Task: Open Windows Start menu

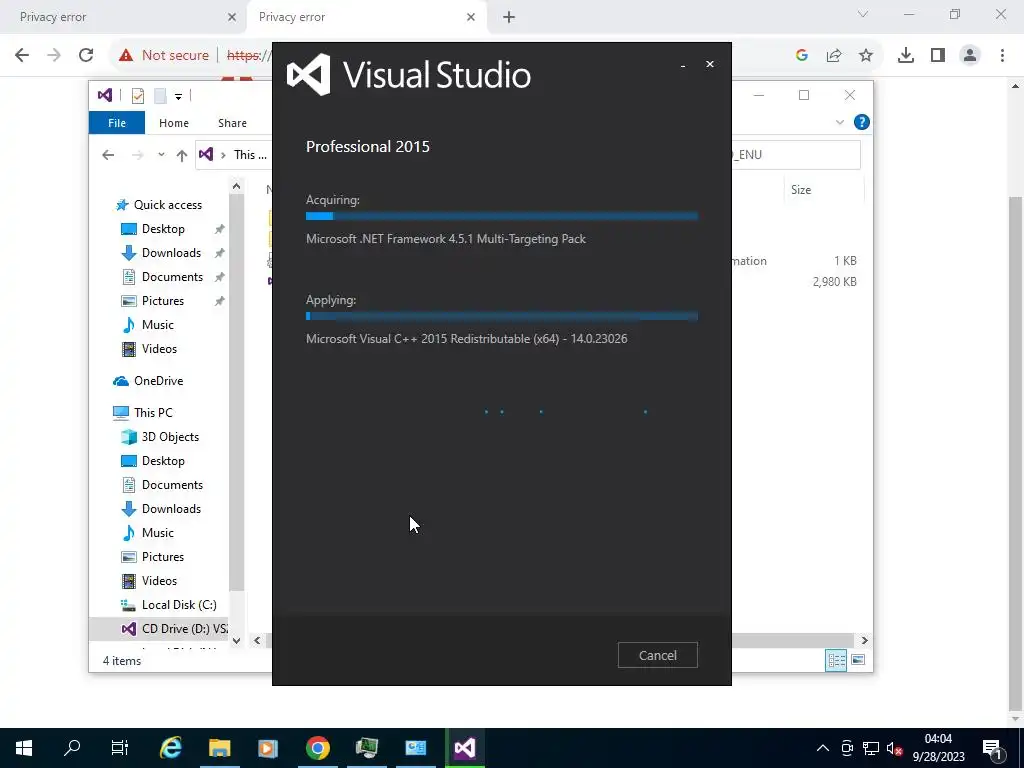Action: pyautogui.click(x=24, y=748)
